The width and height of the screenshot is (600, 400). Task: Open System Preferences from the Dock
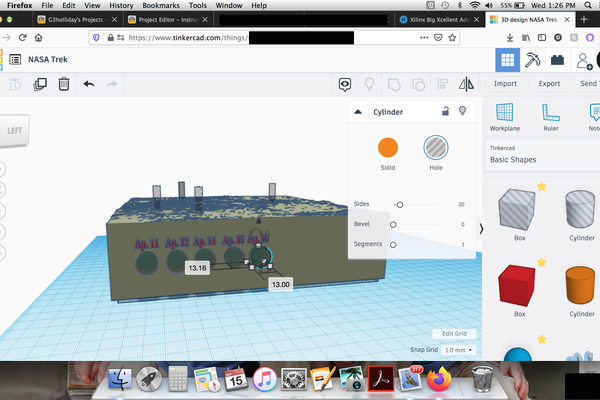pos(293,379)
